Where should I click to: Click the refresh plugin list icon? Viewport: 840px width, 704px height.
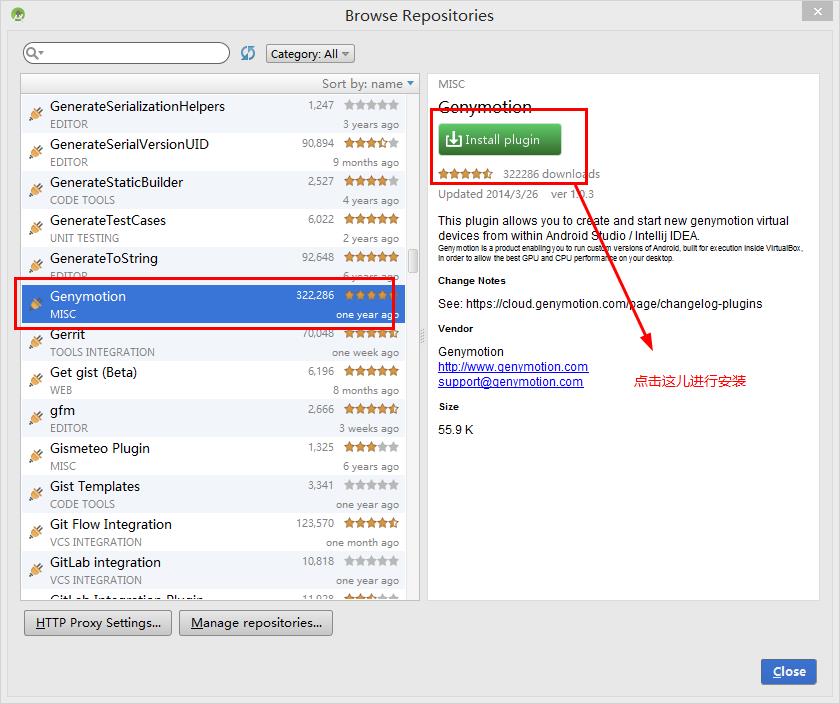tap(248, 53)
